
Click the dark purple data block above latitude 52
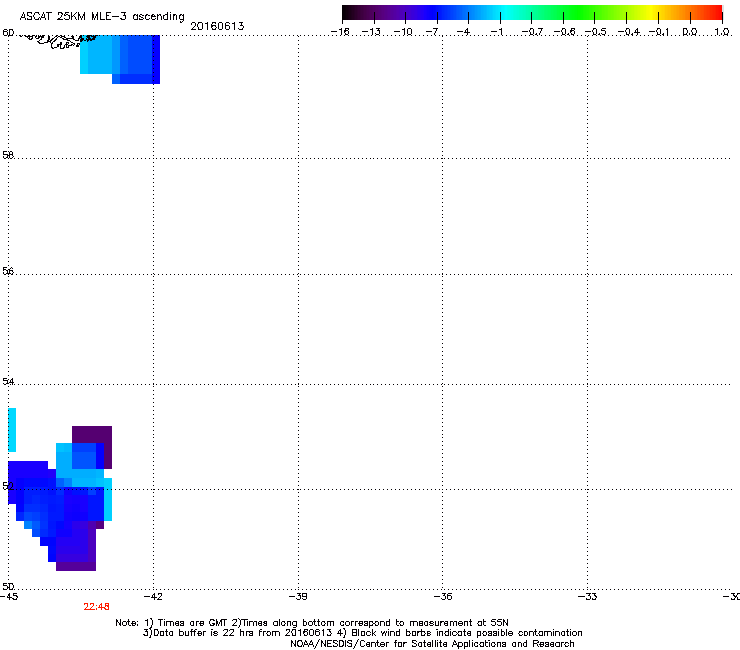pos(92,434)
